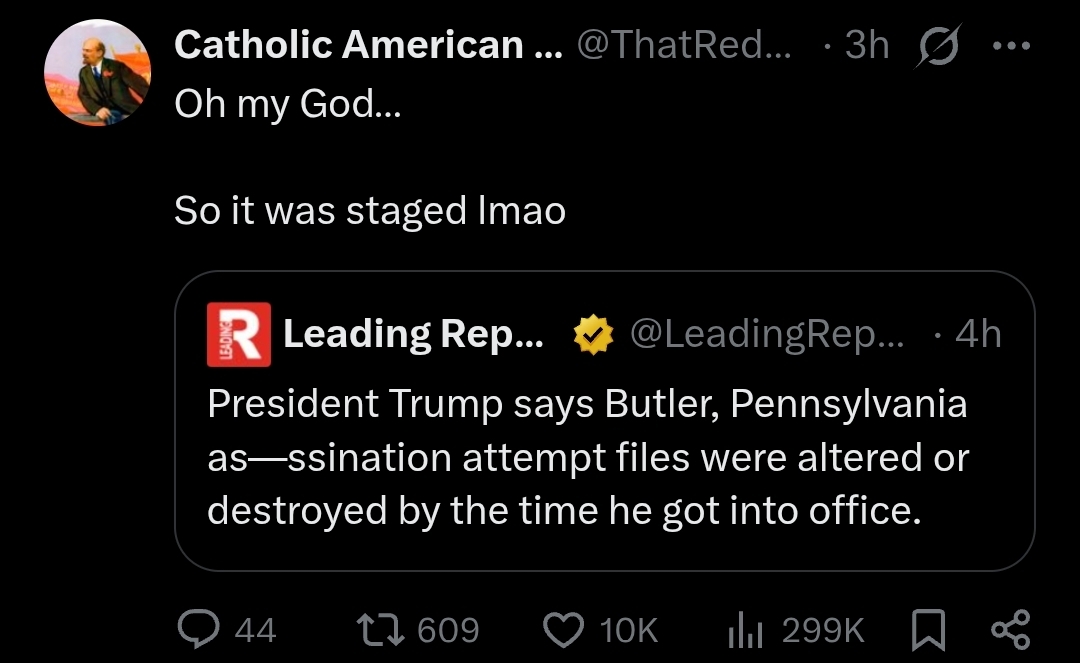Click the 4h timestamp in quoted tweet
The width and height of the screenshot is (1080, 663).
(x=978, y=334)
